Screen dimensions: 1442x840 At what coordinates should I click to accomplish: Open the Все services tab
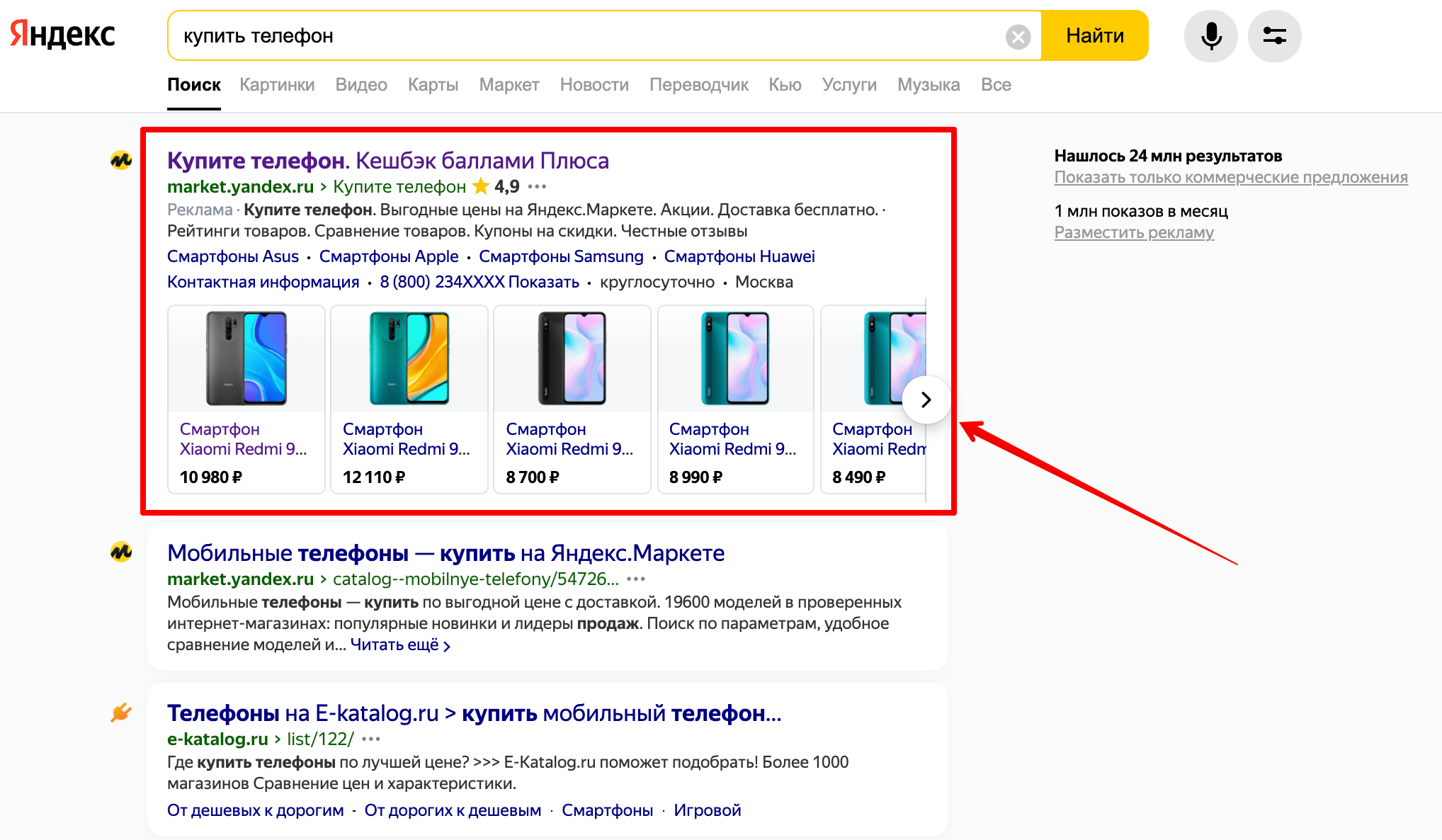coord(996,85)
